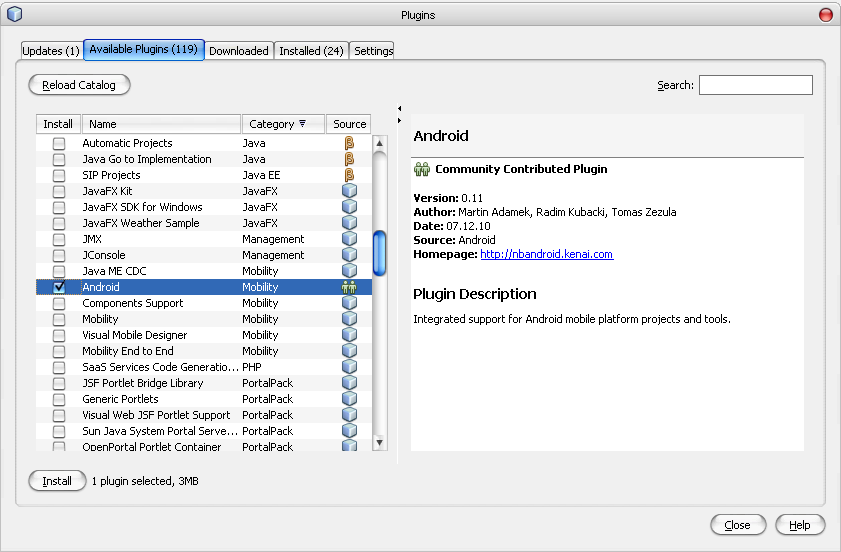Screen dimensions: 841x552
Task: Click the cube icon for SaaS Services Code Generation
Action: (349, 367)
